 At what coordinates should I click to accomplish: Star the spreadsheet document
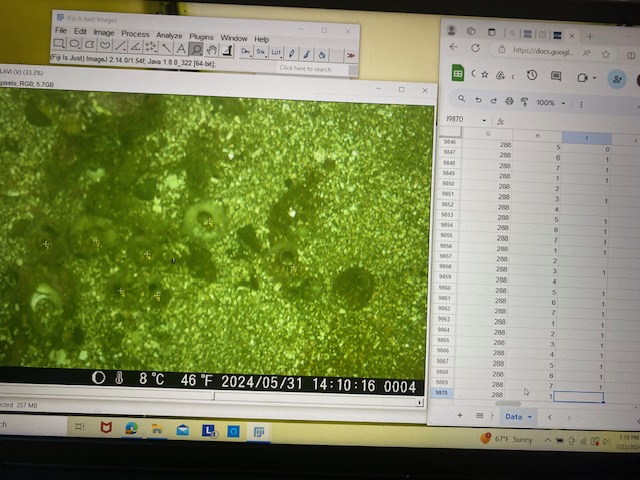click(x=484, y=74)
